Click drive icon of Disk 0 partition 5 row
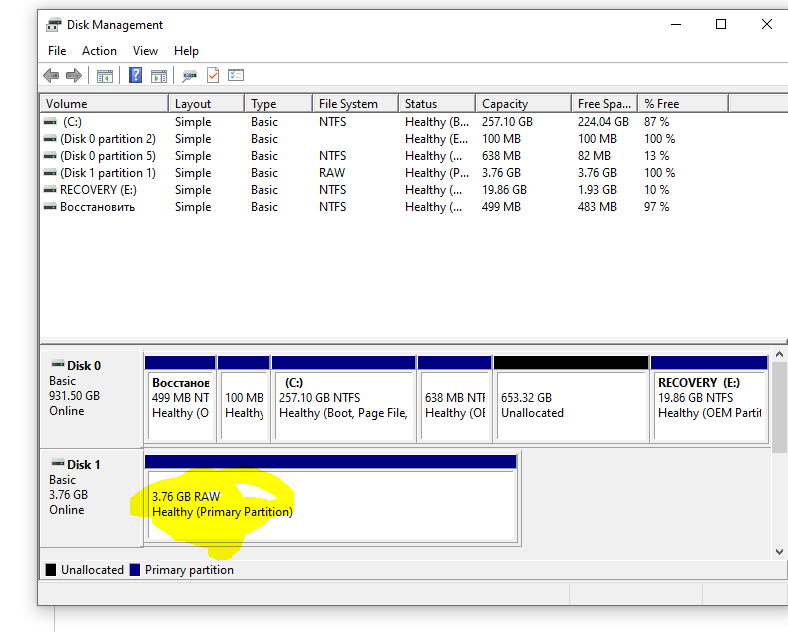 (50, 156)
